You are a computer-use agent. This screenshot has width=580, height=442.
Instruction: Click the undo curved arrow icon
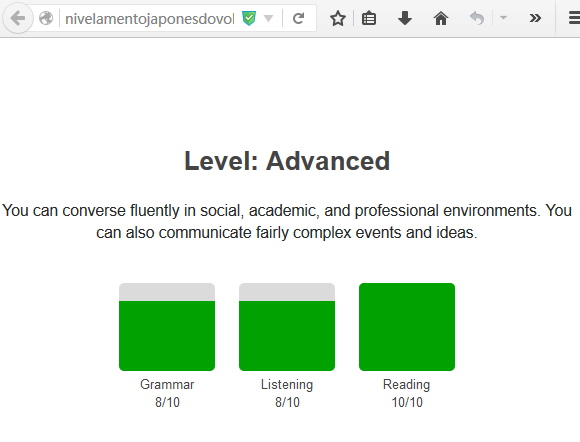click(477, 18)
